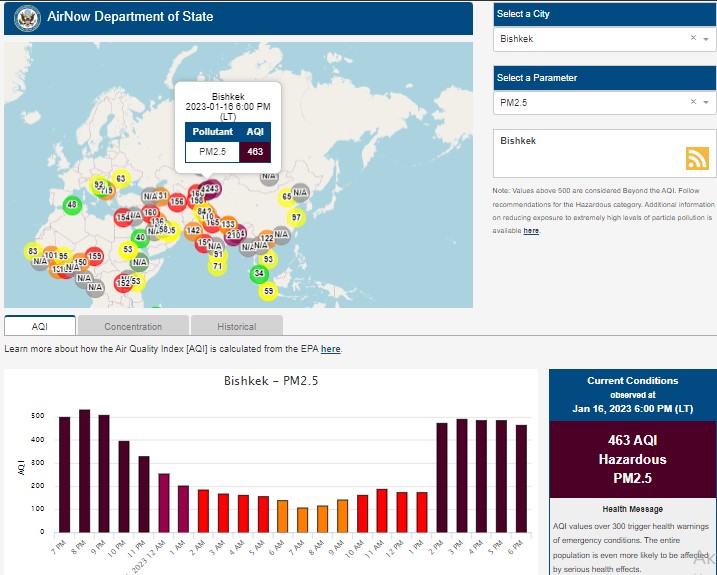This screenshot has width=717, height=575.
Task: Expand the Select a Parameter dropdown arrow
Action: (x=706, y=102)
